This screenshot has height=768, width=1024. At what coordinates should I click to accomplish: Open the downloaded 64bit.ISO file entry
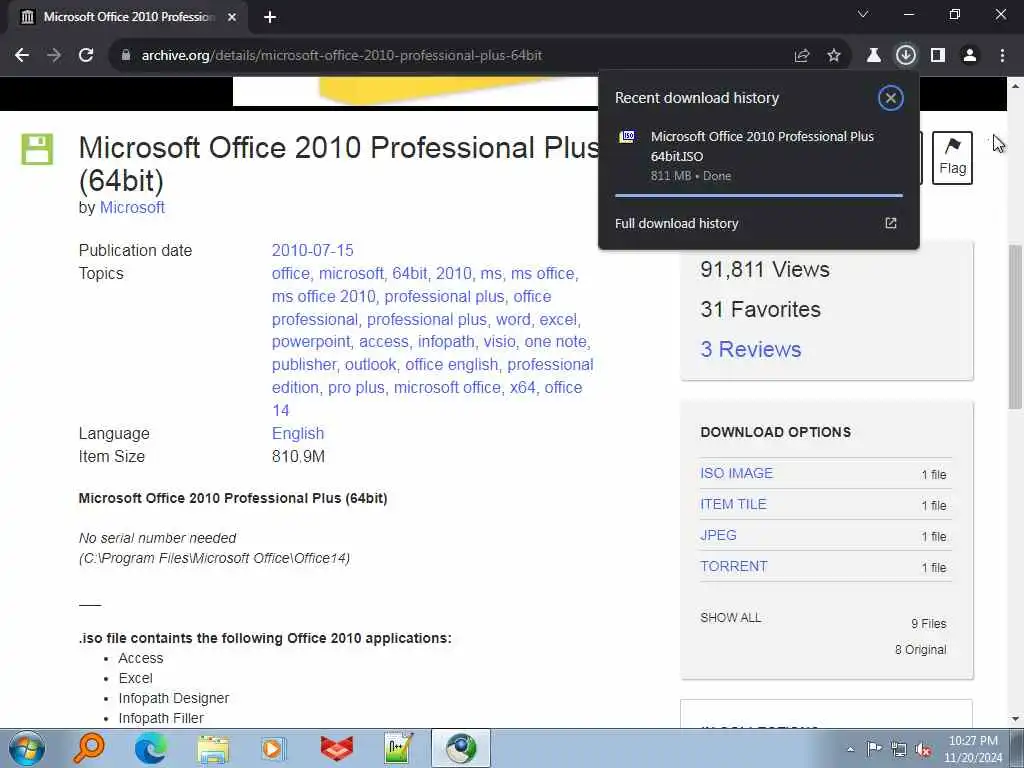point(758,155)
